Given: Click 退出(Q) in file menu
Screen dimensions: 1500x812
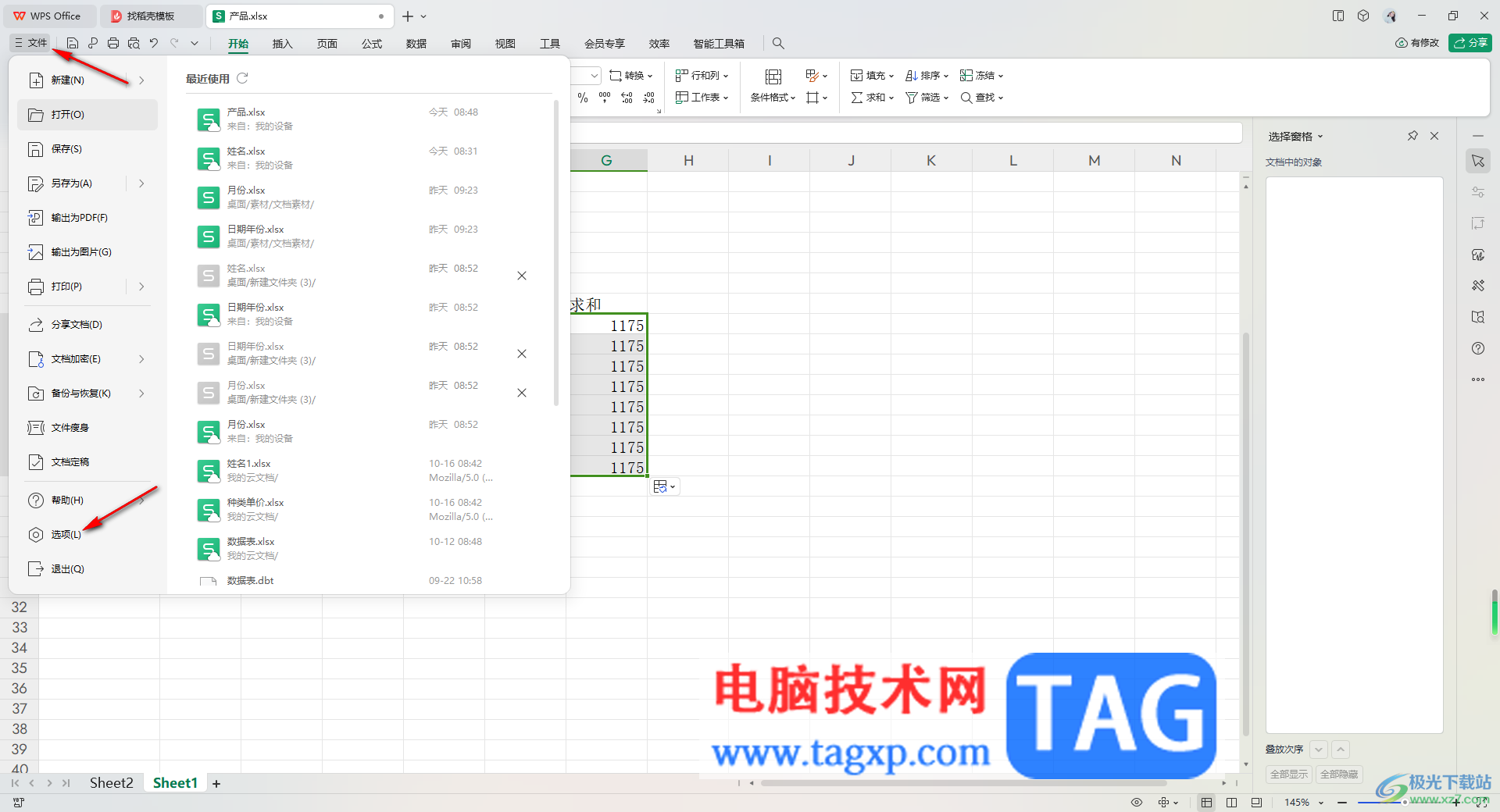Looking at the screenshot, I should click(87, 569).
